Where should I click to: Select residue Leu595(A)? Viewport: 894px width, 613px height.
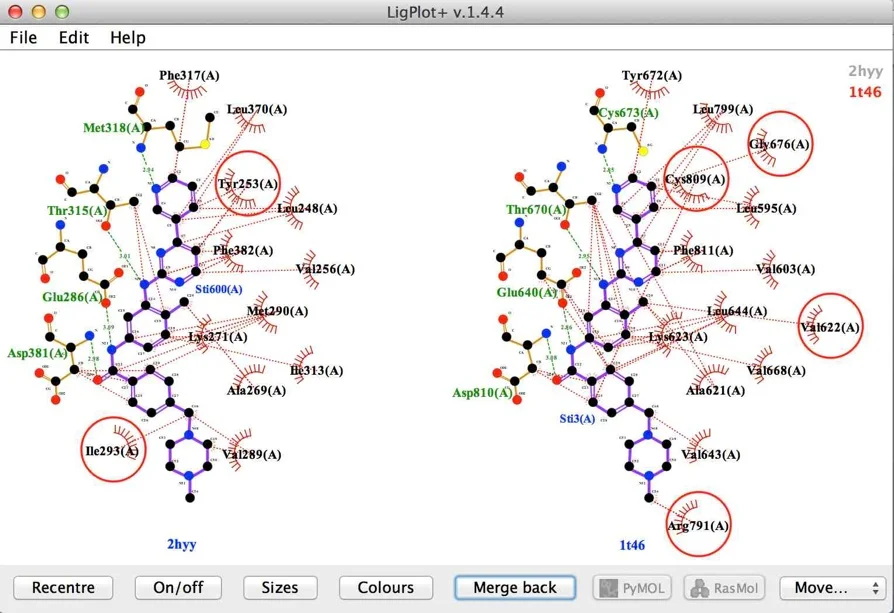[766, 208]
